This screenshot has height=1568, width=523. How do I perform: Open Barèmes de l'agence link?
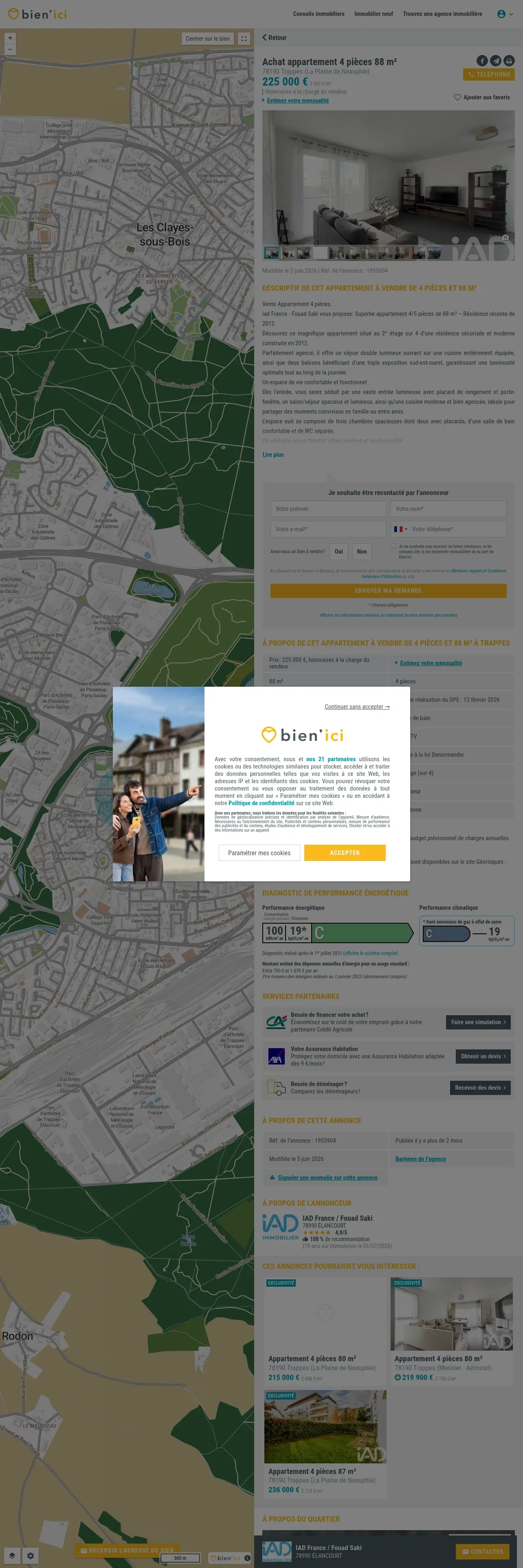point(420,1159)
